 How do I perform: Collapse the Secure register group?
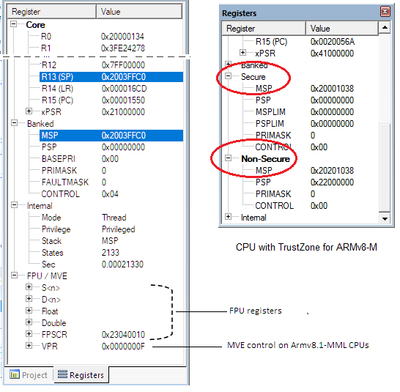point(228,76)
